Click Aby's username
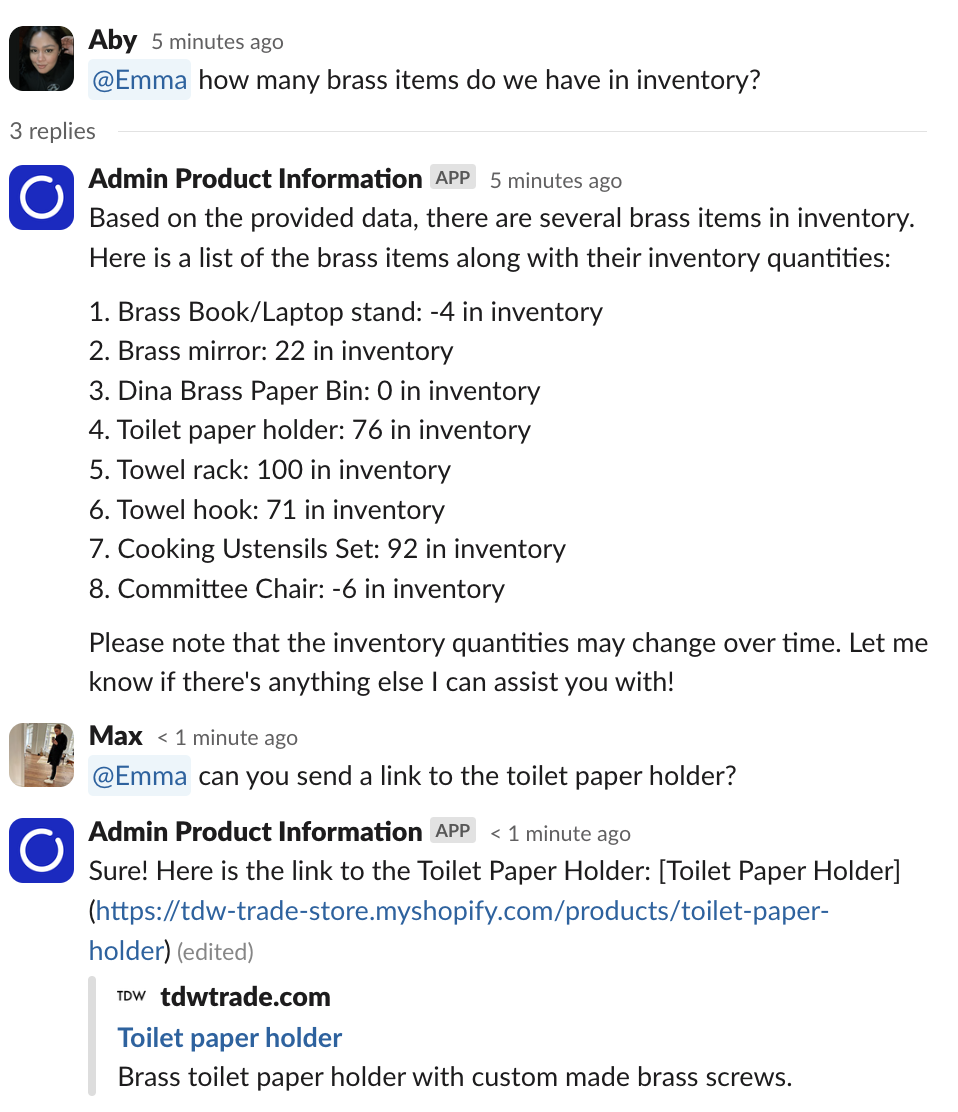Image resolution: width=958 pixels, height=1112 pixels. click(113, 39)
